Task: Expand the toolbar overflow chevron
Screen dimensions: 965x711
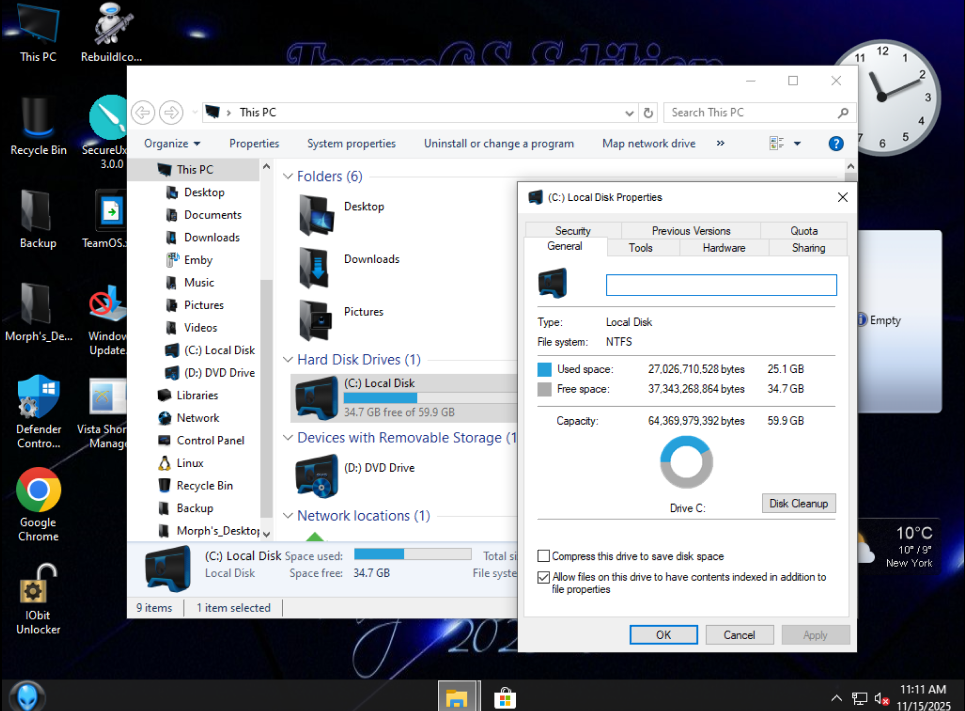Action: (720, 144)
